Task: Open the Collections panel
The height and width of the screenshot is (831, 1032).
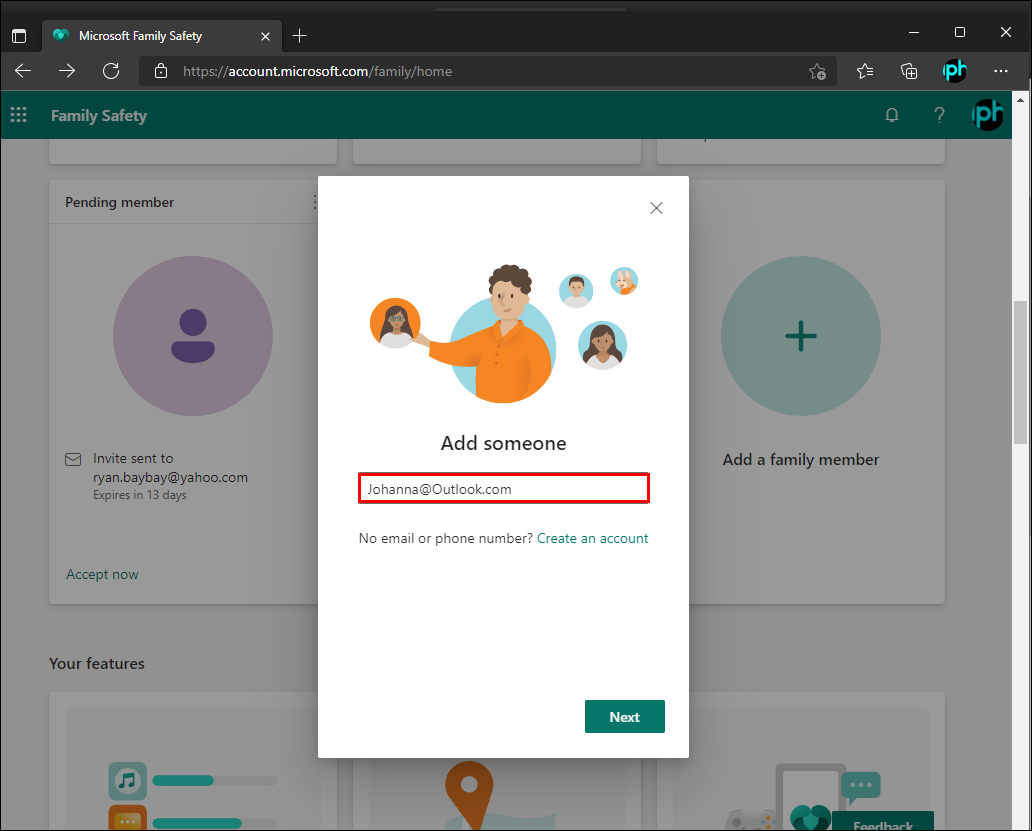Action: coord(909,71)
